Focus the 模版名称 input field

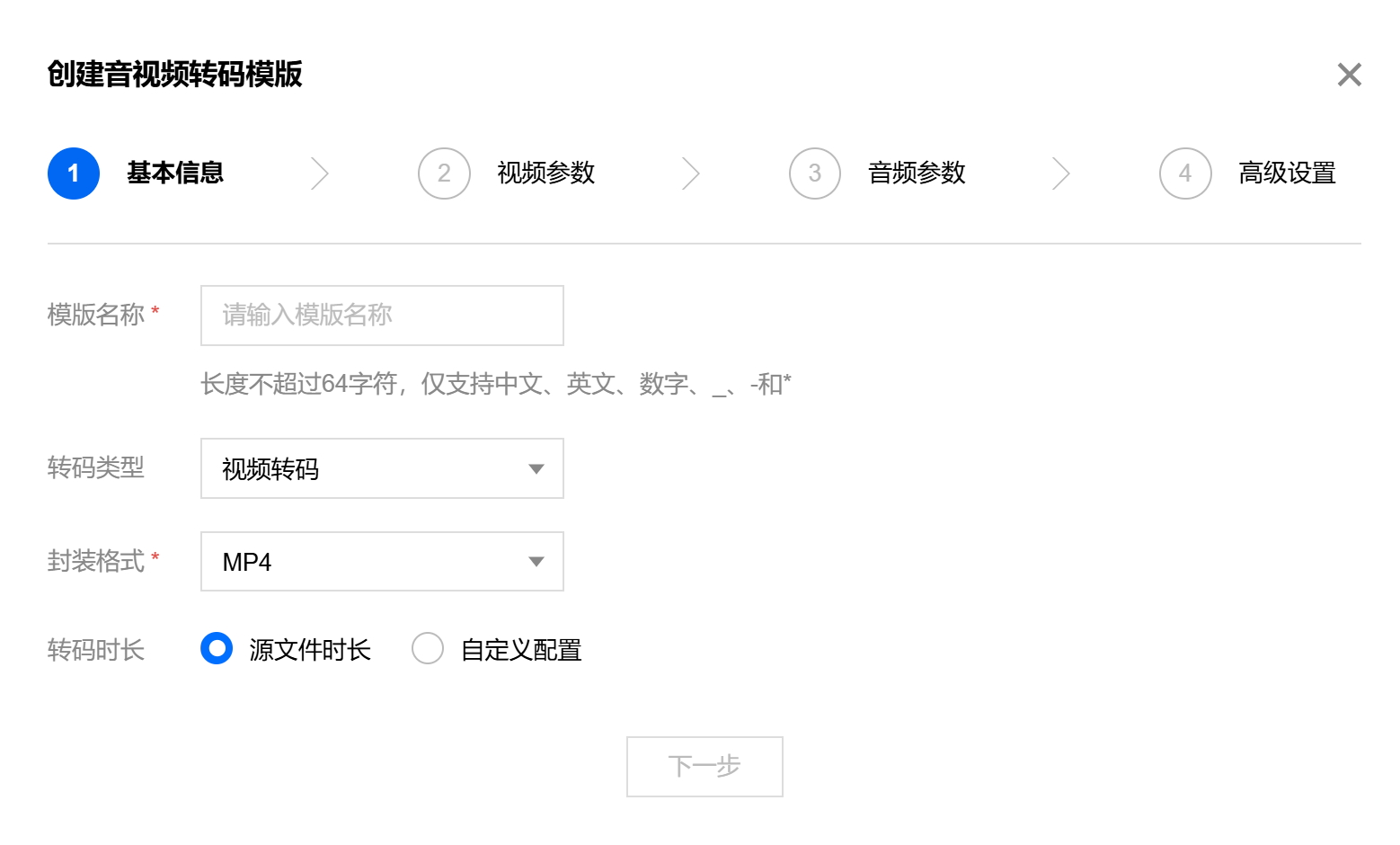[381, 316]
